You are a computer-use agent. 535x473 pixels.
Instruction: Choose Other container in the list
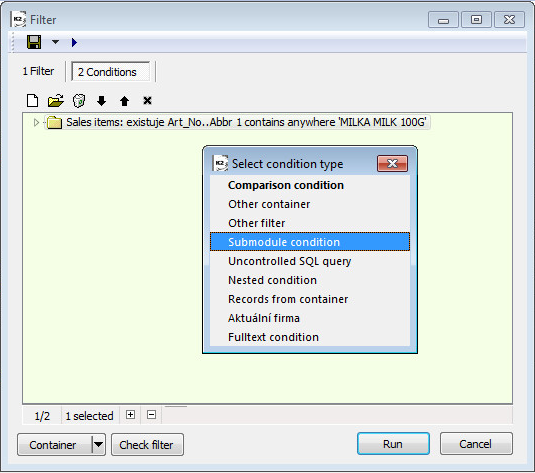pos(310,204)
